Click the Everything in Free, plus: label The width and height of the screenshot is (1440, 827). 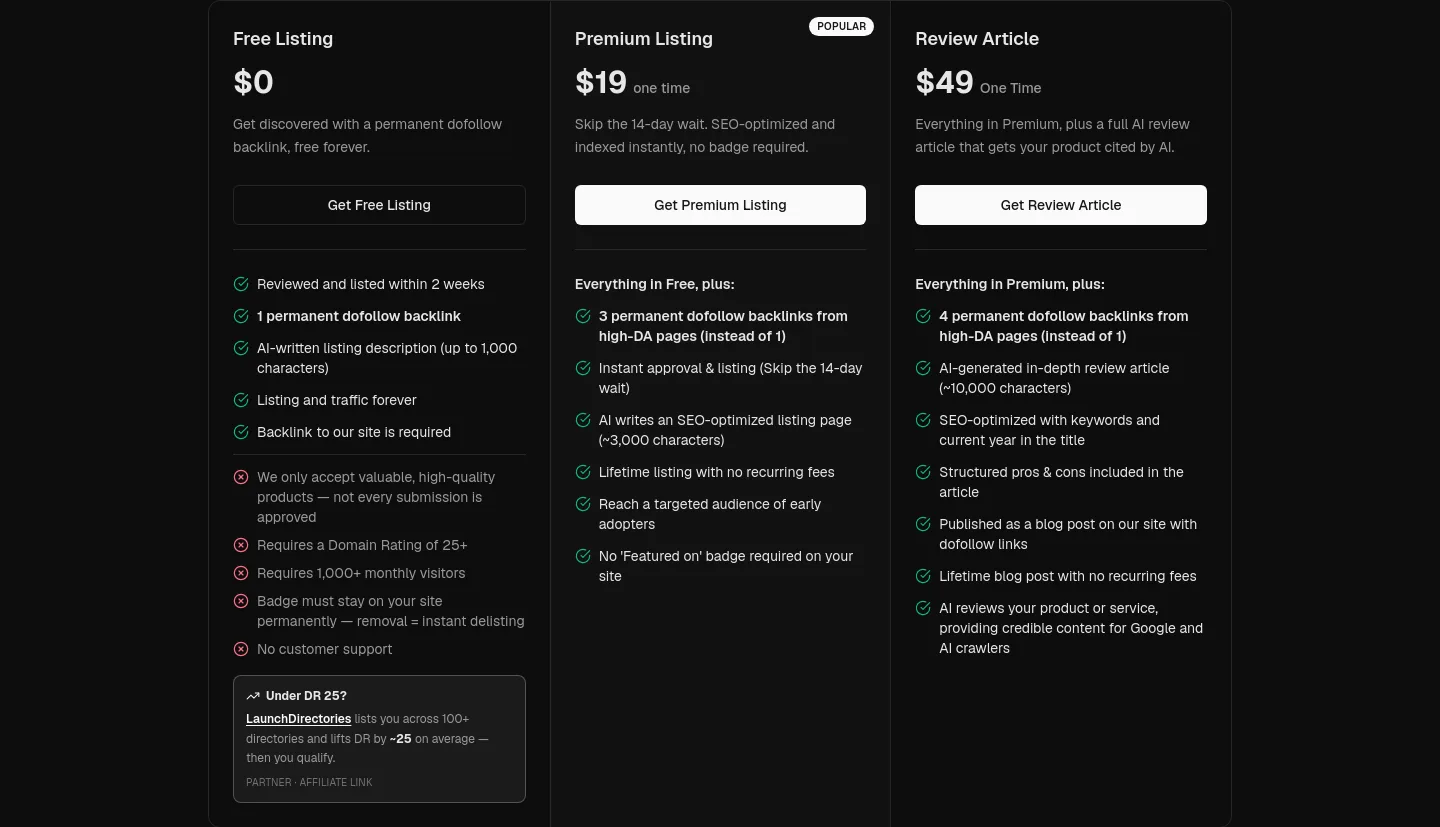(x=655, y=284)
